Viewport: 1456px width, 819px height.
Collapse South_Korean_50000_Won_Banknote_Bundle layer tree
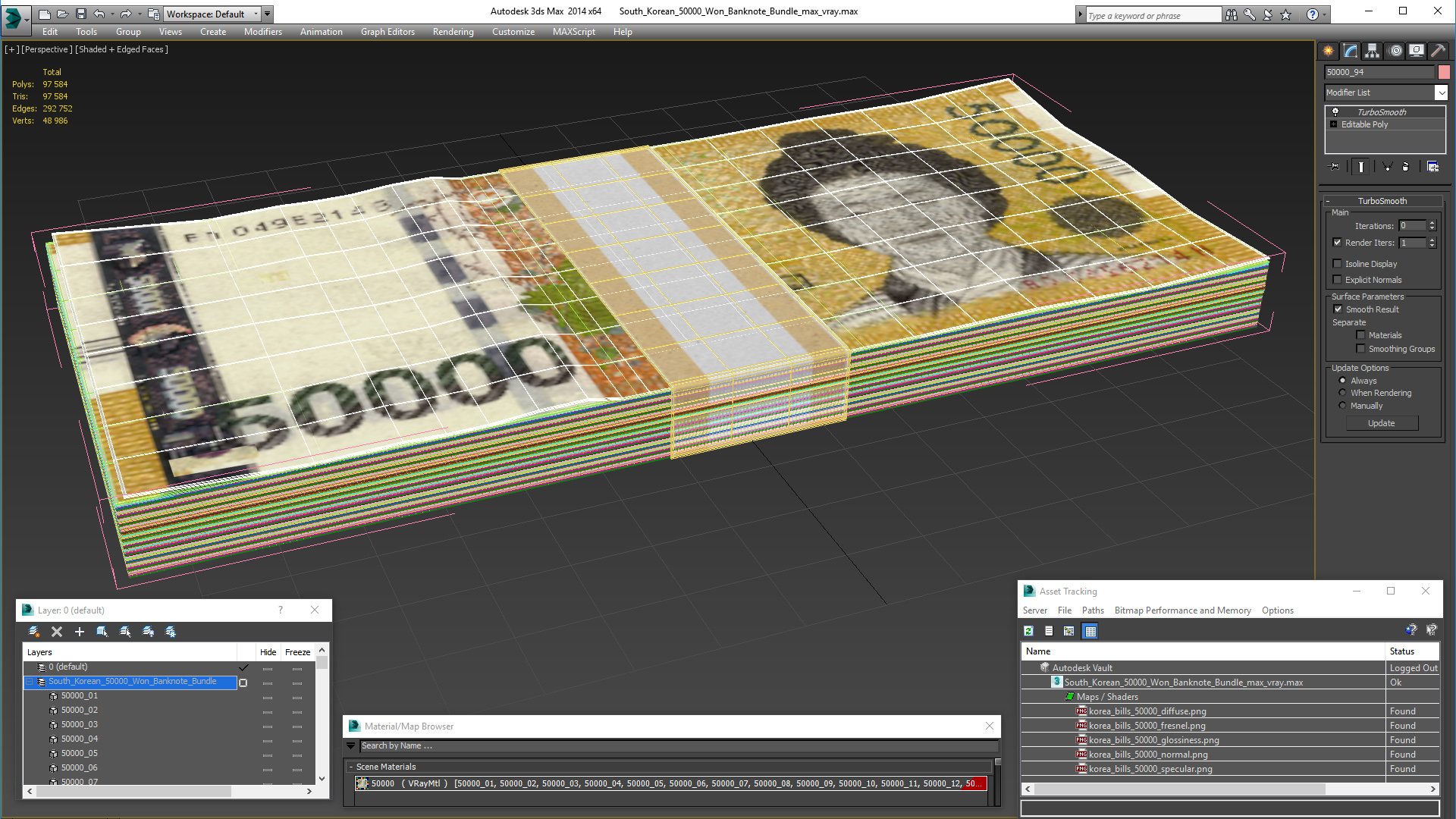tap(30, 682)
